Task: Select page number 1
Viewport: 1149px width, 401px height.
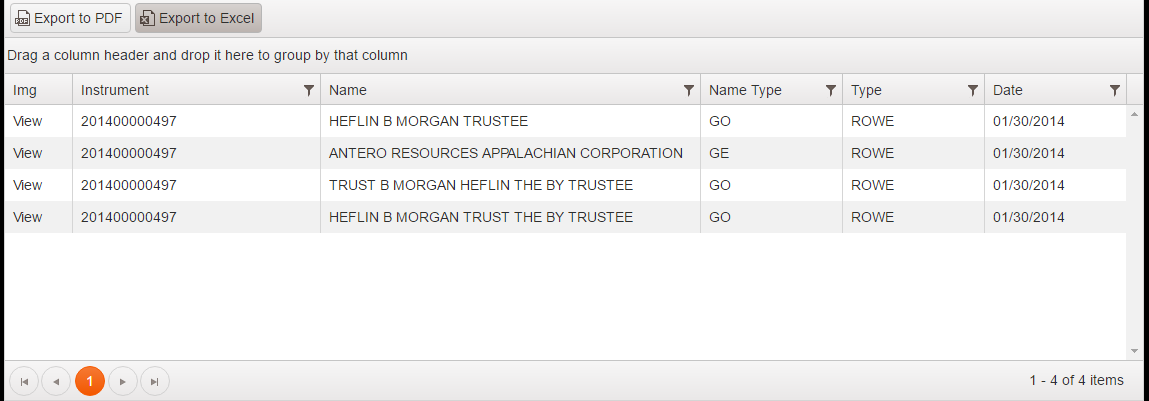Action: pyautogui.click(x=89, y=381)
